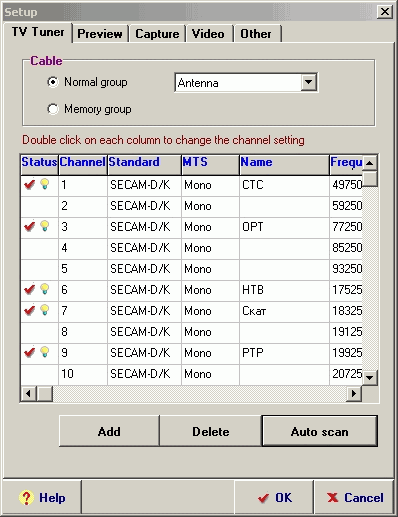Click the Name column header
This screenshot has height=517, width=398.
284,164
